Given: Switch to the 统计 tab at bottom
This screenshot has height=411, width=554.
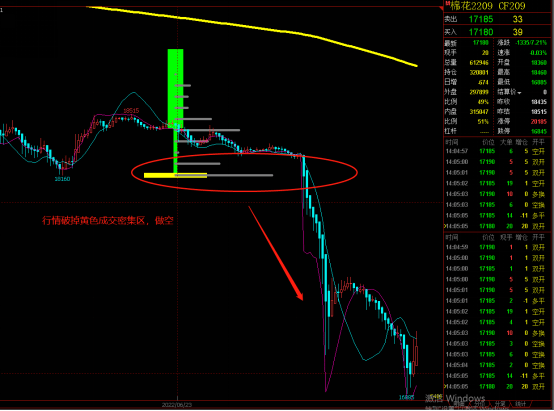Looking at the screenshot, I should click(x=521, y=404).
